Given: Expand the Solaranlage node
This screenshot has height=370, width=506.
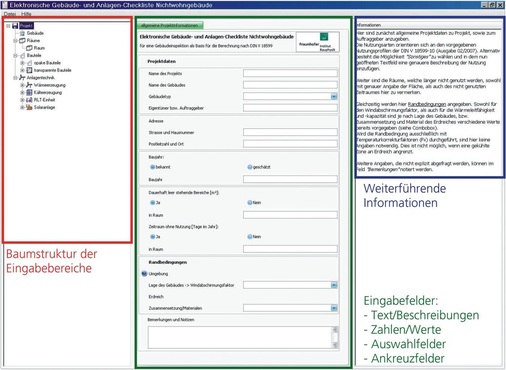Looking at the screenshot, I should tap(22, 107).
